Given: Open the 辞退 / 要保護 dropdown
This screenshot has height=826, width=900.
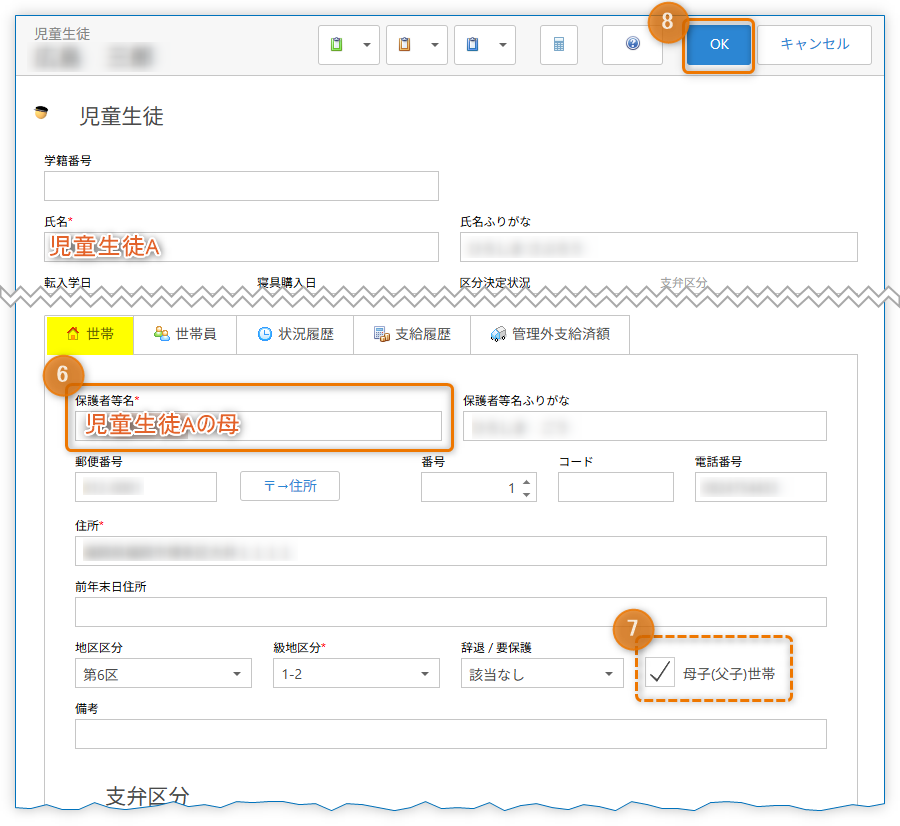Looking at the screenshot, I should [542, 673].
